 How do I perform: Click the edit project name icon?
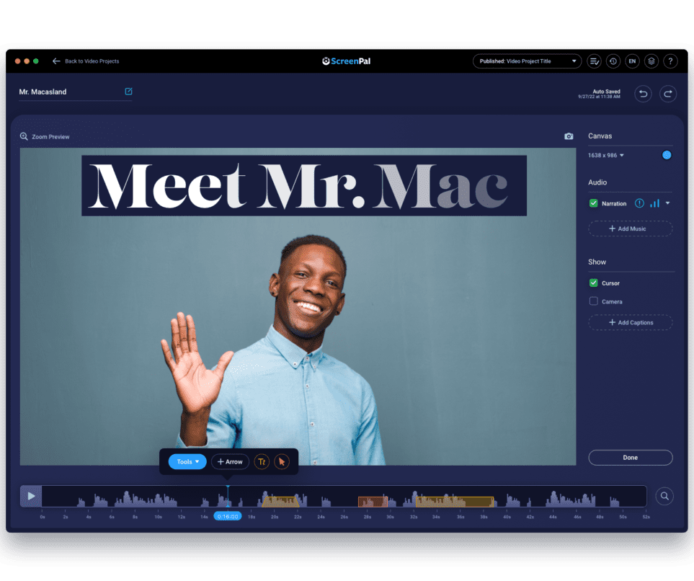click(128, 92)
